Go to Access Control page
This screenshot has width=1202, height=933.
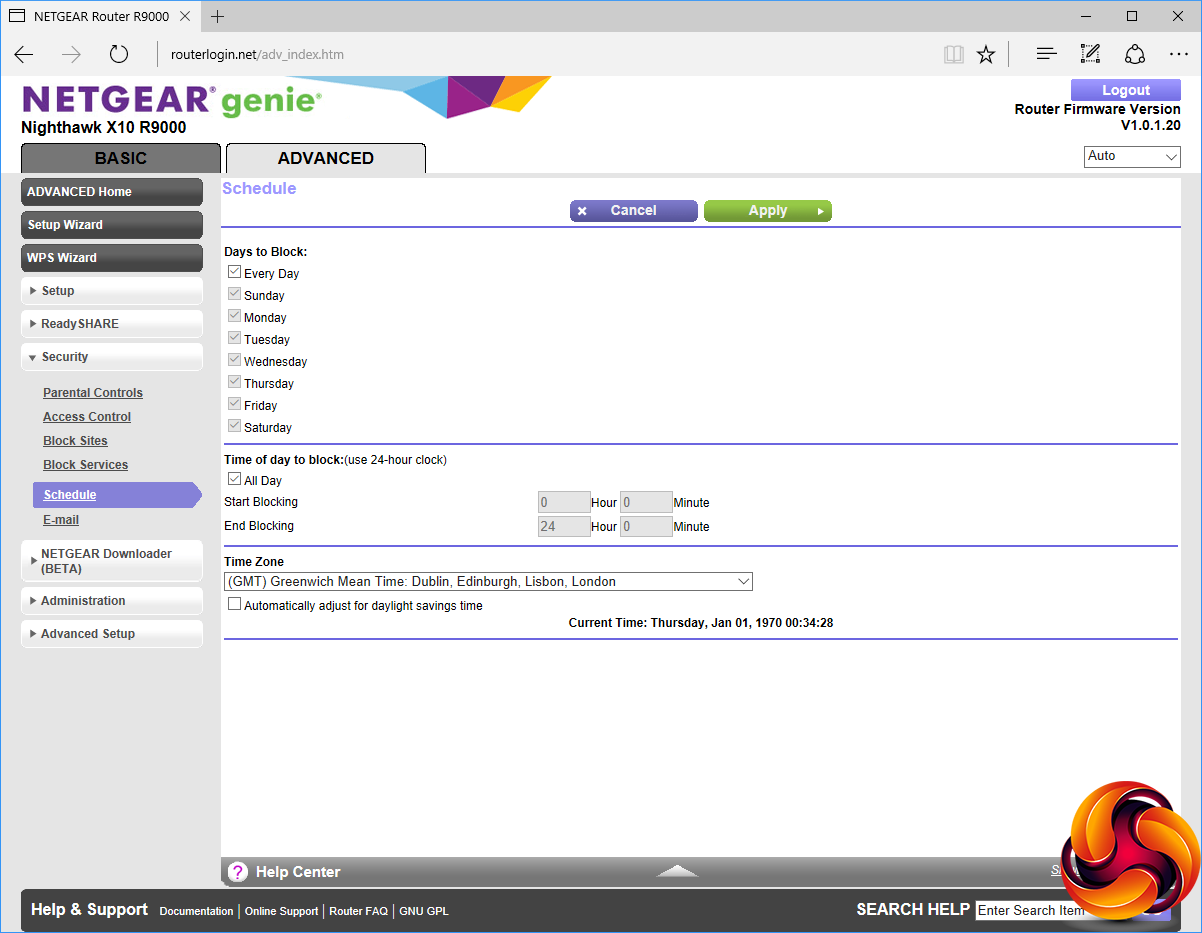[x=87, y=417]
